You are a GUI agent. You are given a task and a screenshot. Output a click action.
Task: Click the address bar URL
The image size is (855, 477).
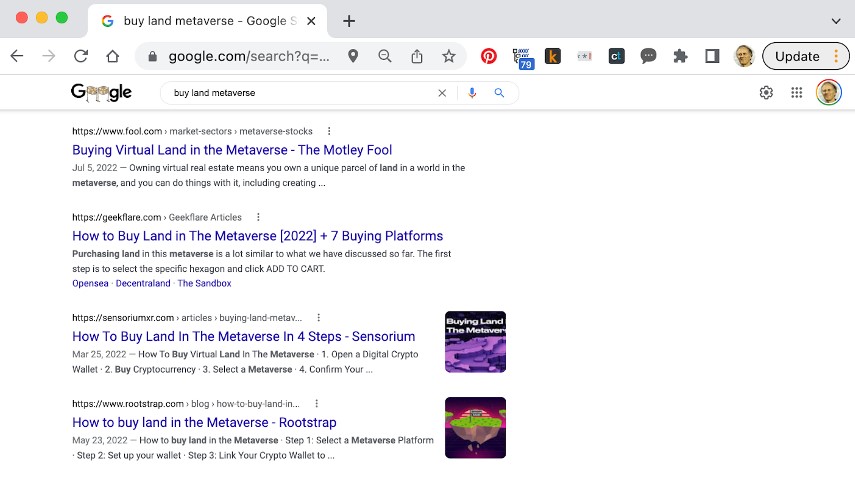[249, 56]
